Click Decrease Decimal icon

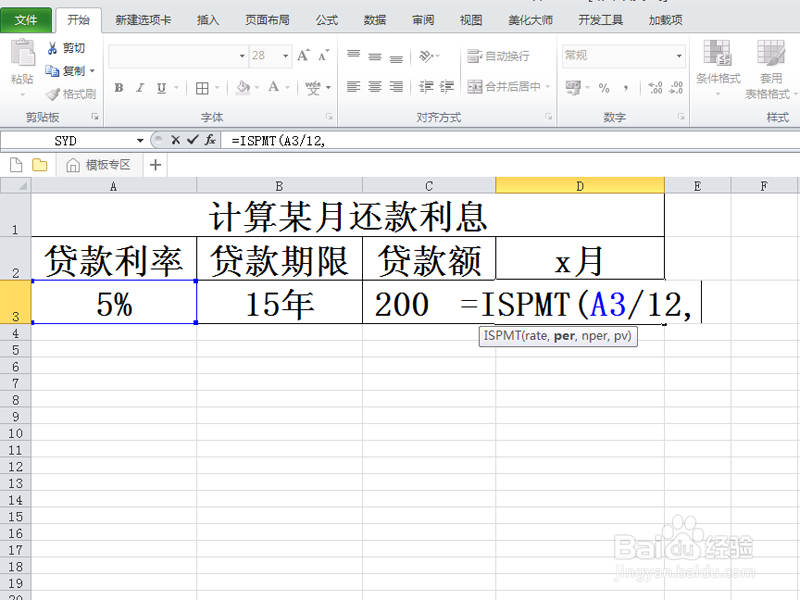[x=676, y=88]
